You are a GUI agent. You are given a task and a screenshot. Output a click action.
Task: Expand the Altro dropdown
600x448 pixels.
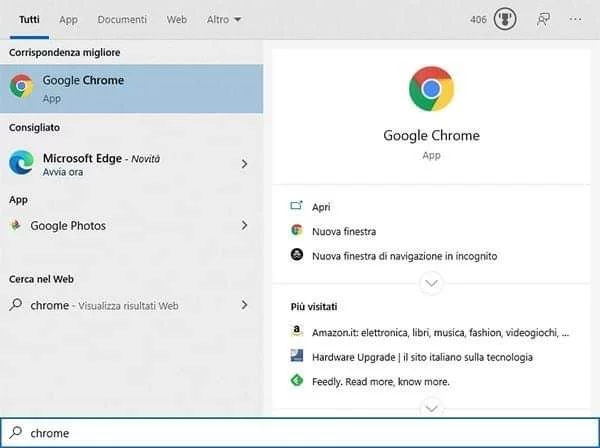click(x=224, y=20)
